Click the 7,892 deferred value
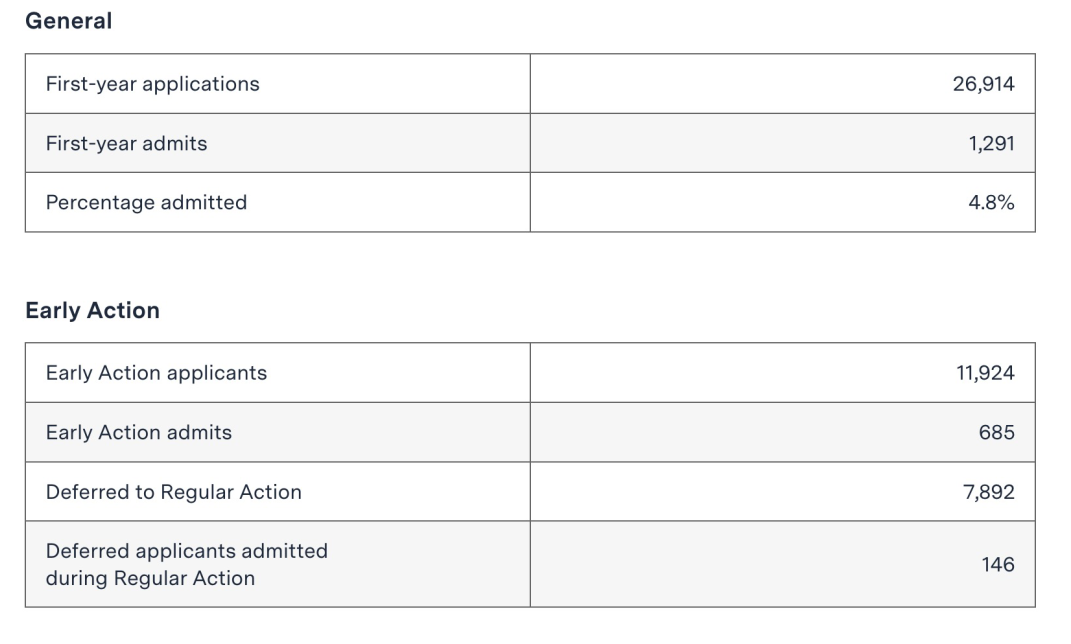The image size is (1071, 644). [989, 492]
